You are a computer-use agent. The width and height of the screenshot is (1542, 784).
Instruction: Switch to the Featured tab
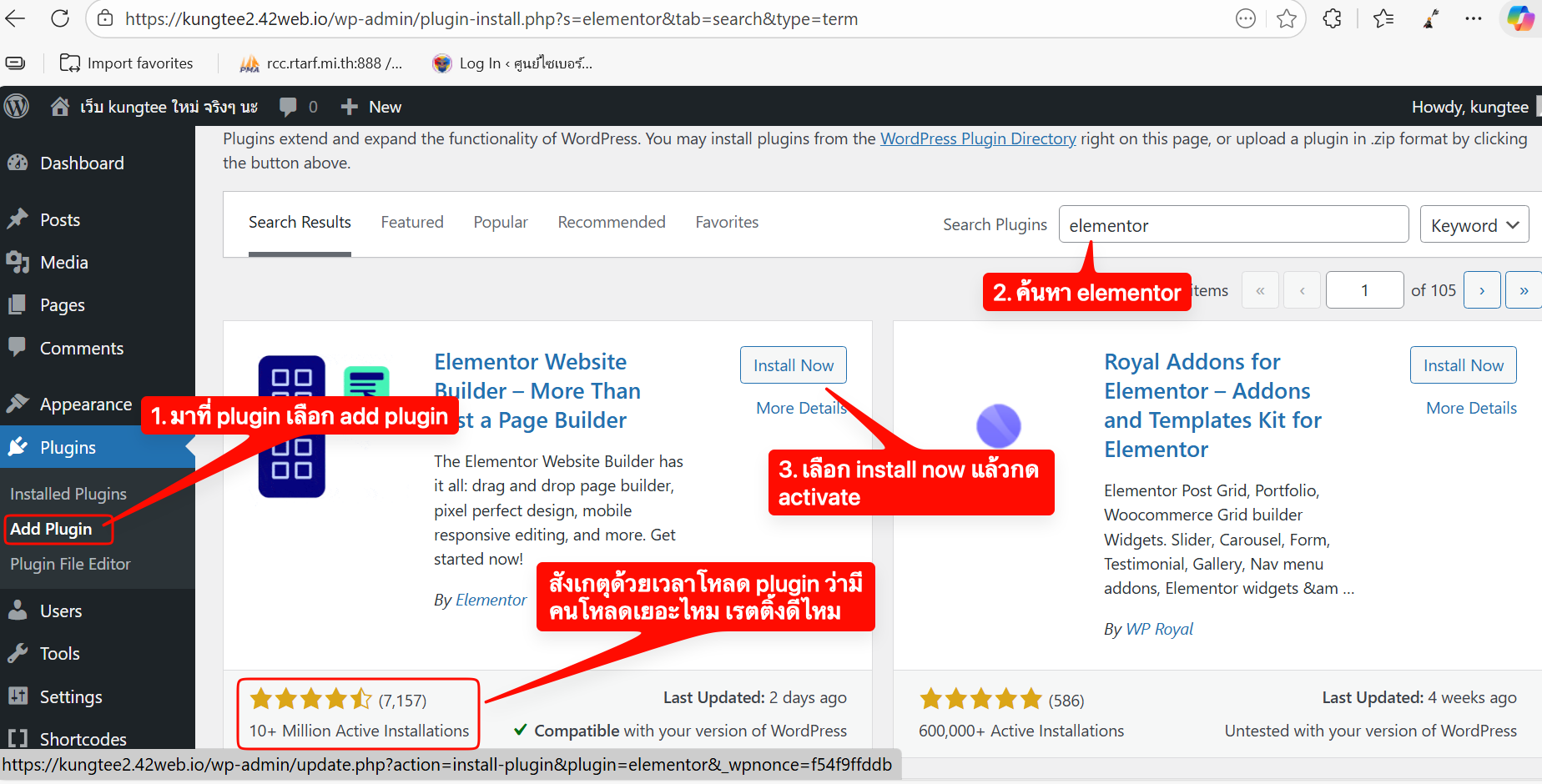coord(412,222)
